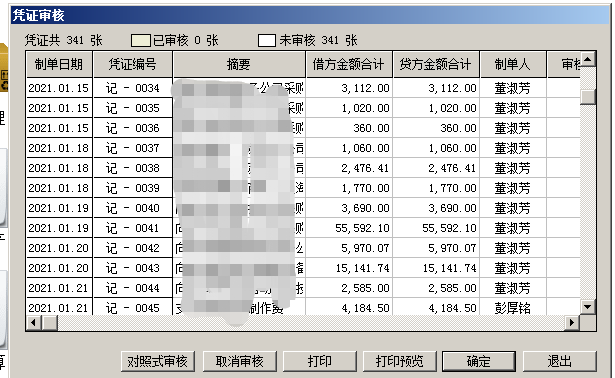Screen dimensions: 615x378
Task: Click preparer 彭厚铭 cell
Action: pyautogui.click(x=513, y=307)
